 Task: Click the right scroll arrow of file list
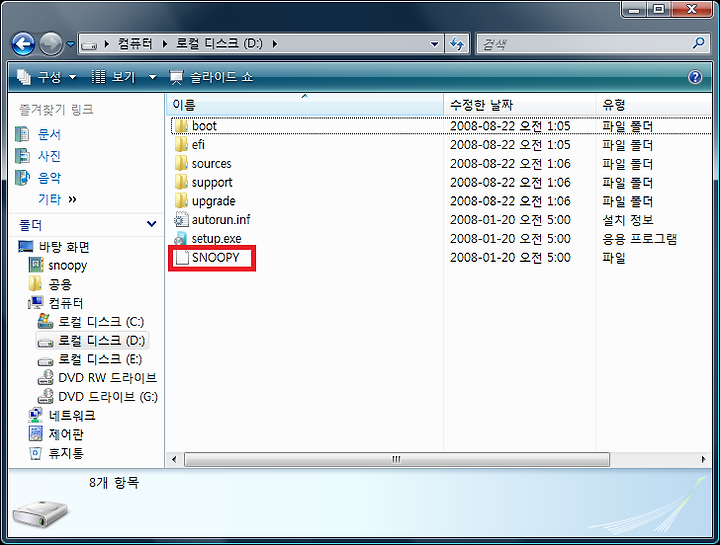704,459
